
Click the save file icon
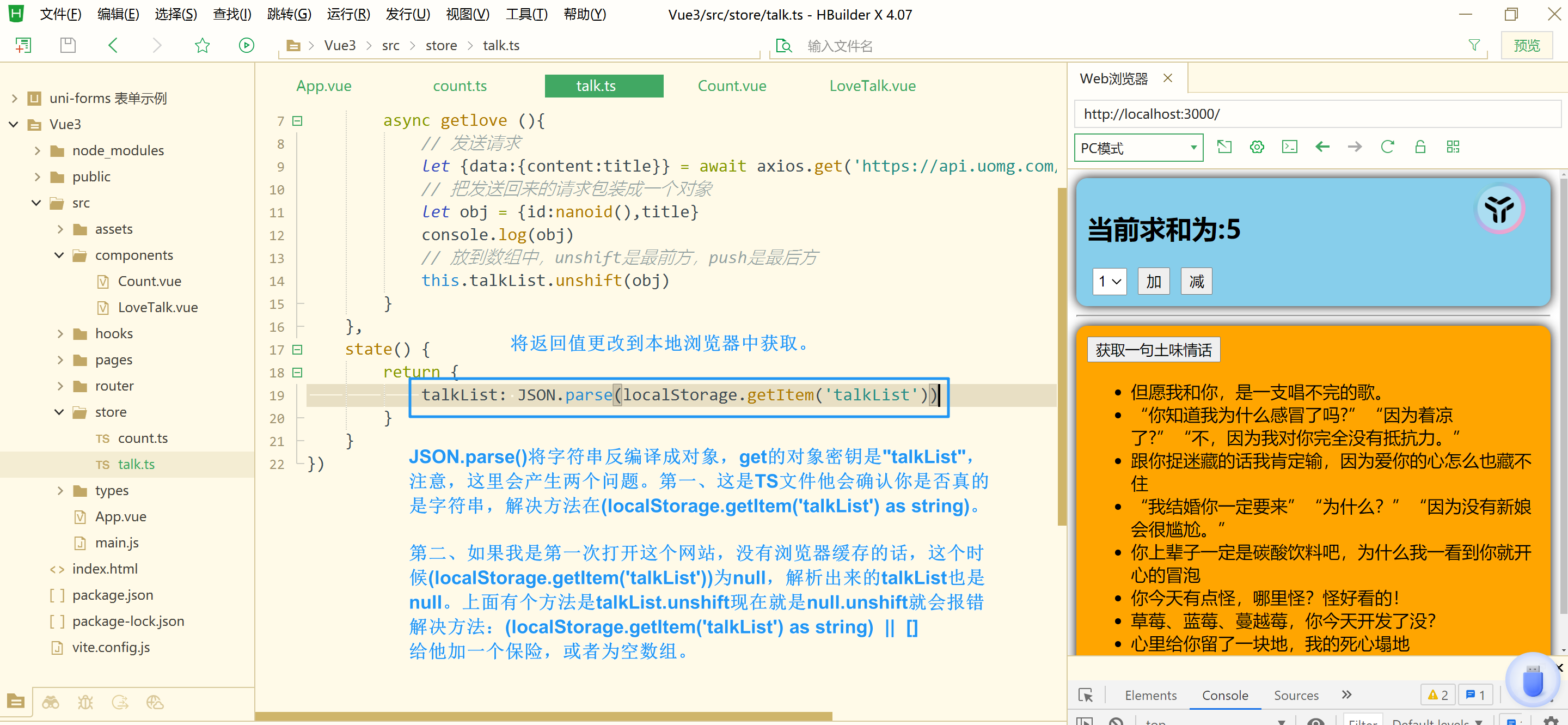coord(68,45)
